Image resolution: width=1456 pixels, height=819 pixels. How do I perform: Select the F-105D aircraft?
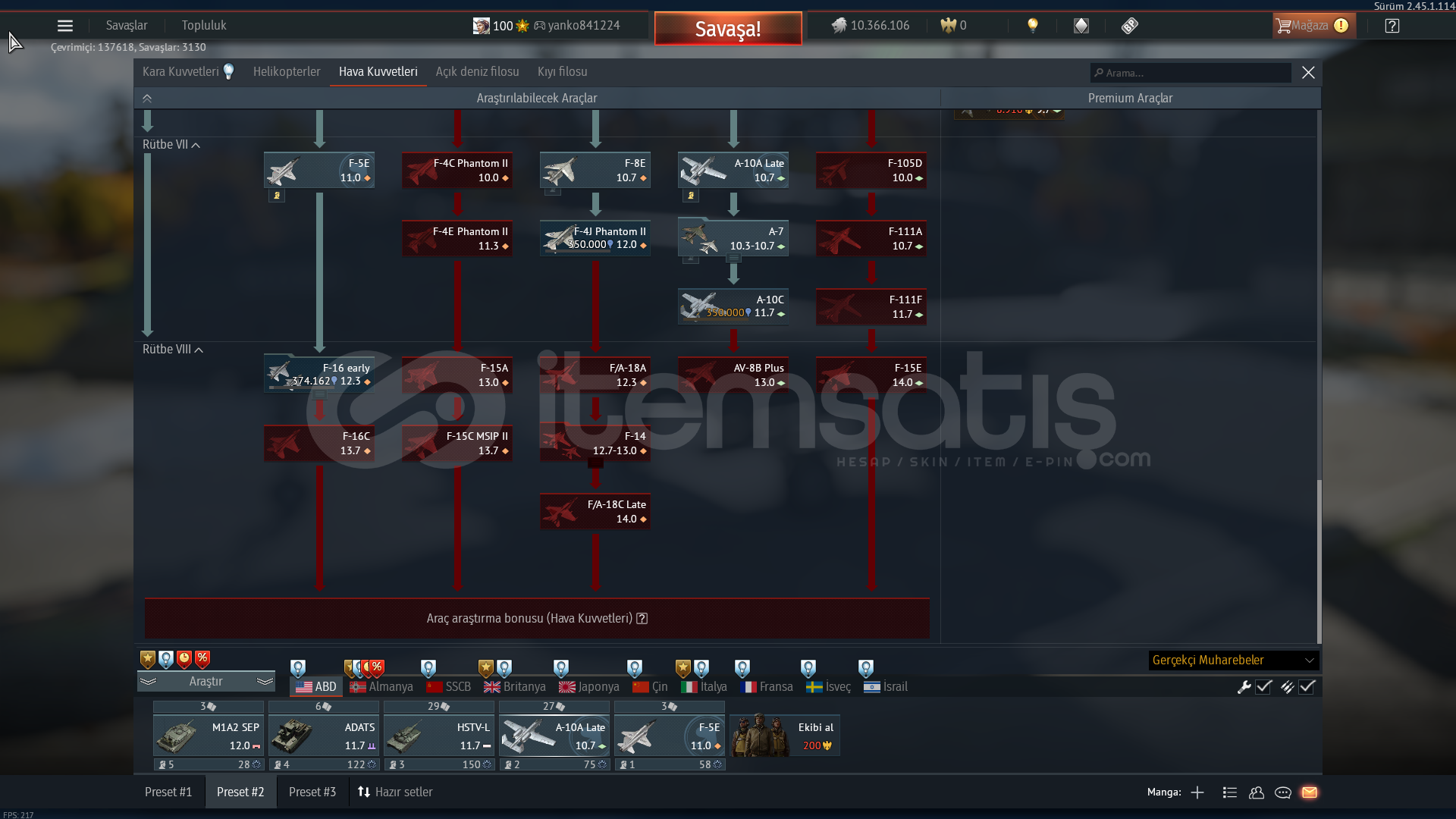coord(871,171)
